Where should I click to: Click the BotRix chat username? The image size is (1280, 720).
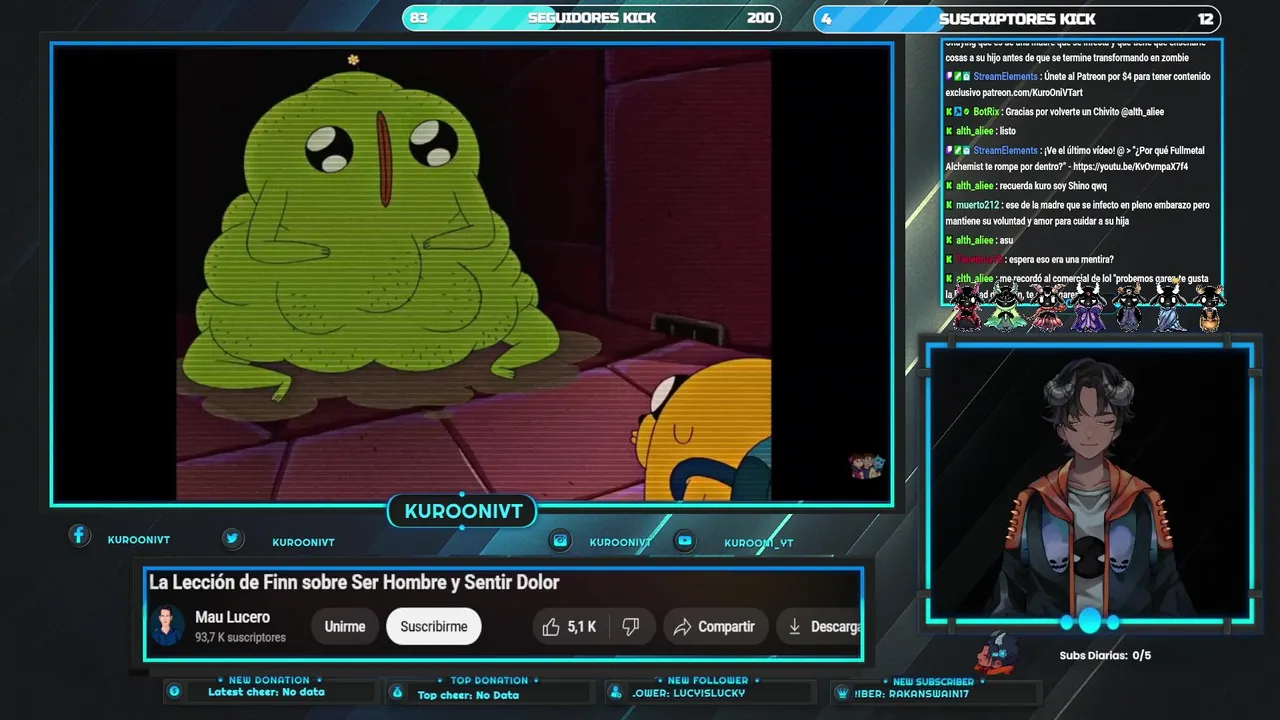pyautogui.click(x=986, y=112)
